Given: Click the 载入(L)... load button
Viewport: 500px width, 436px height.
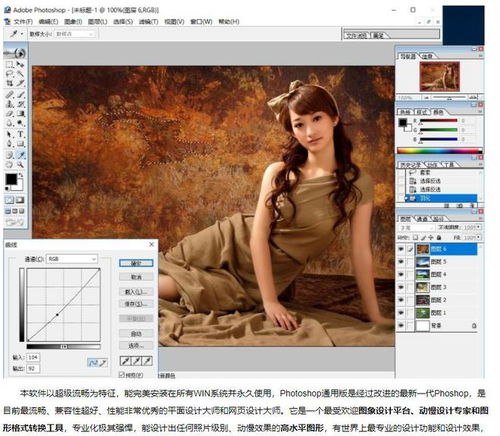Looking at the screenshot, I should coord(136,292).
